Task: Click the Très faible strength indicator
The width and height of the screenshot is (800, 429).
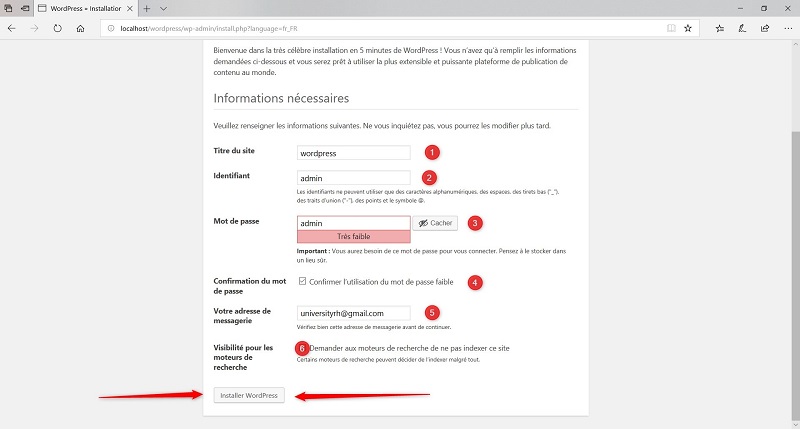Action: [x=354, y=237]
